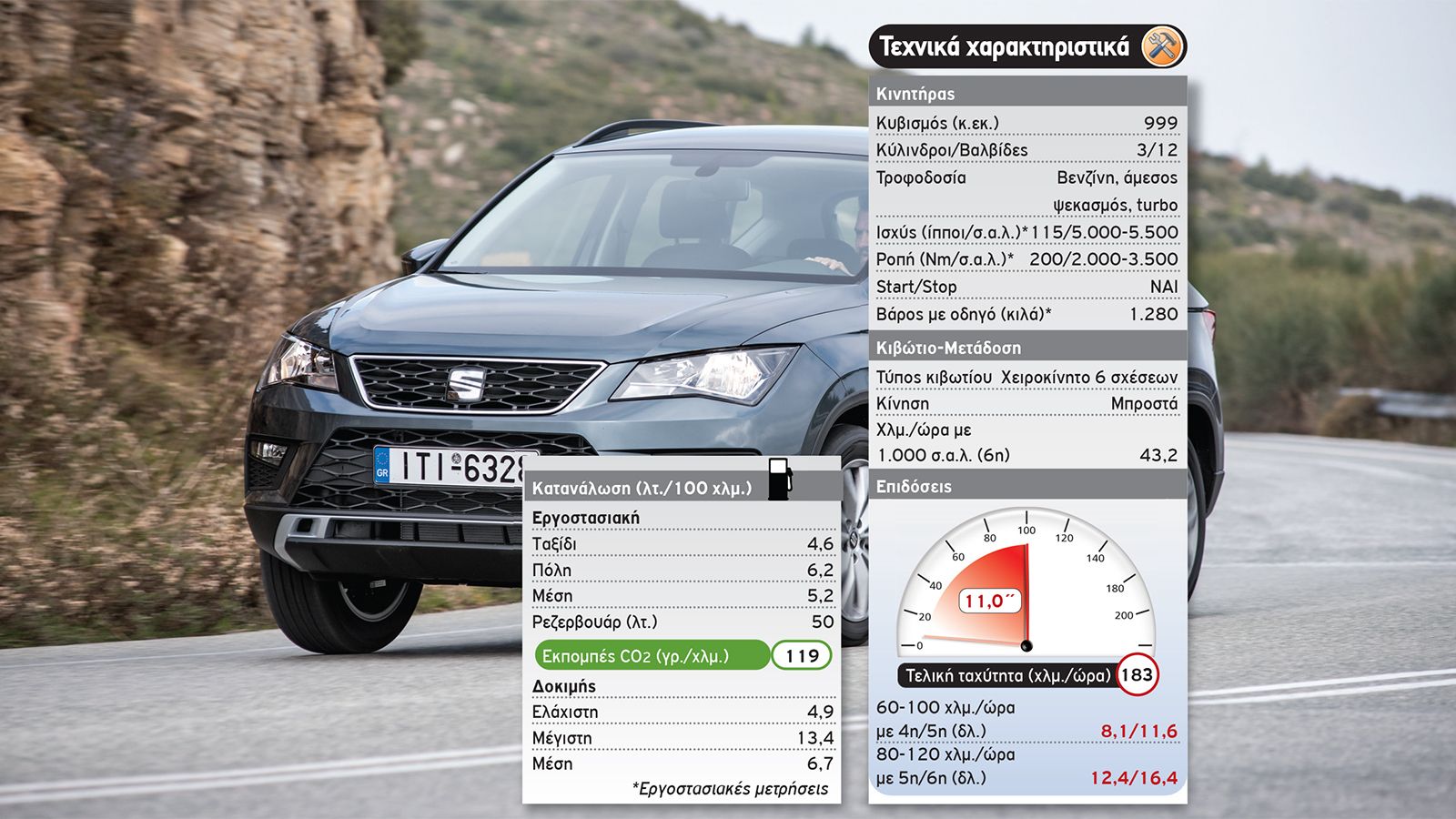Click the Τεχνικά χαρακτηριστικά title

pos(1004,47)
